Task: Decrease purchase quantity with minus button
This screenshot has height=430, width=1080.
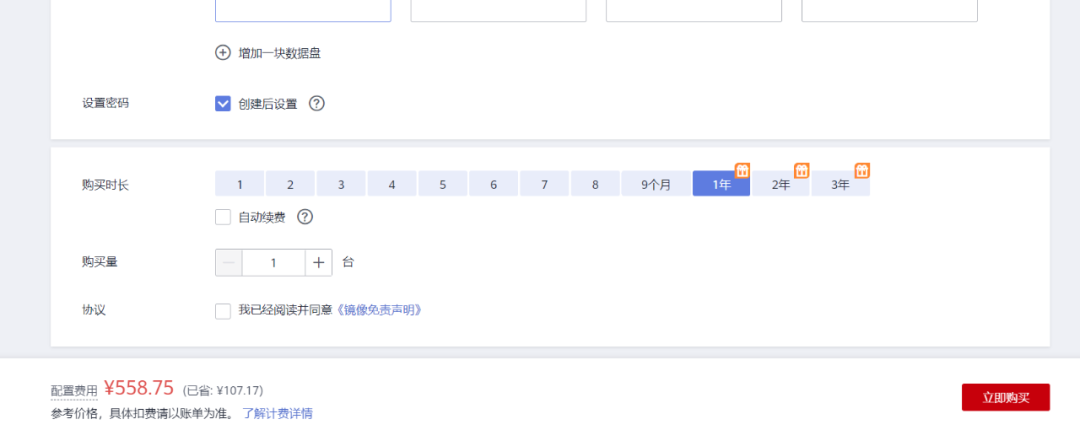Action: (x=229, y=263)
